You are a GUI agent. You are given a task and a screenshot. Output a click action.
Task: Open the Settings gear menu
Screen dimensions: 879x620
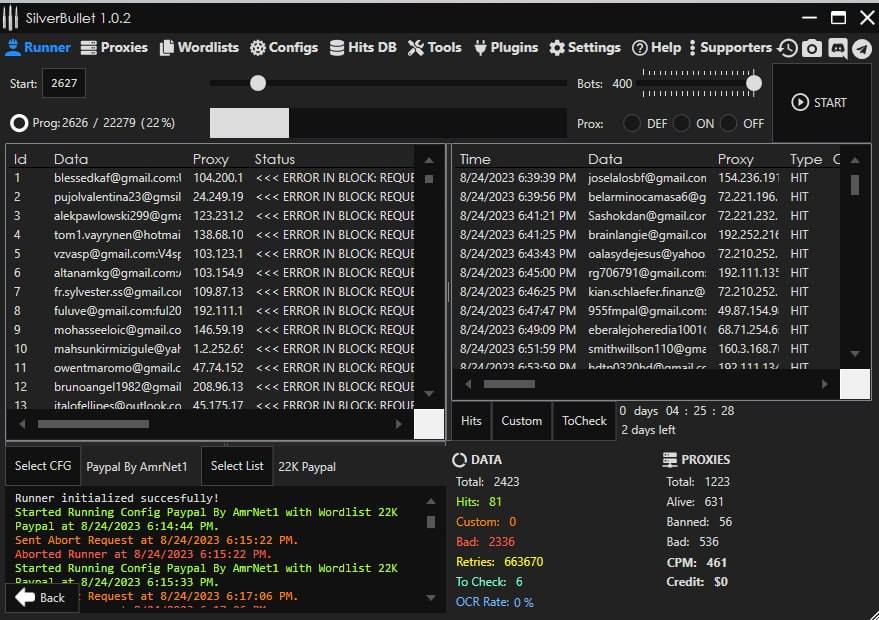click(x=585, y=47)
